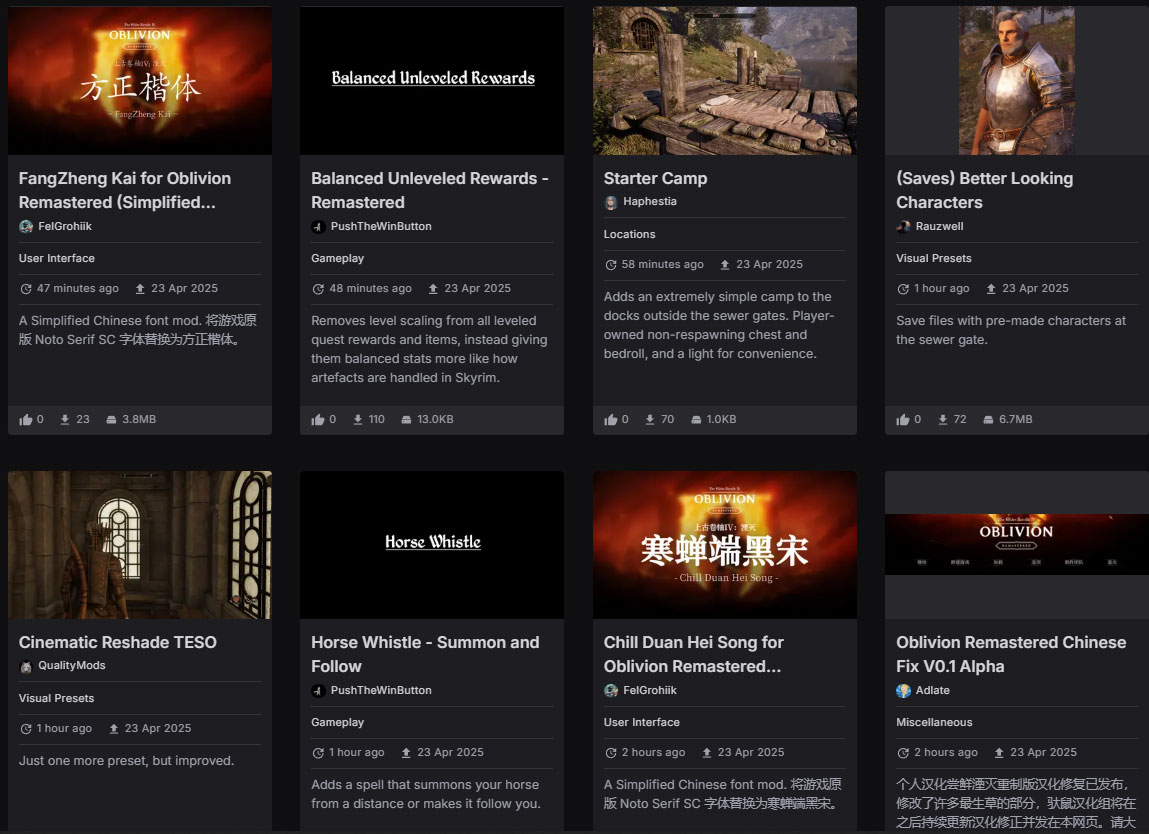This screenshot has height=834, width=1149.
Task: Open Horse Whistle - Summon and Follow title
Action: (425, 654)
